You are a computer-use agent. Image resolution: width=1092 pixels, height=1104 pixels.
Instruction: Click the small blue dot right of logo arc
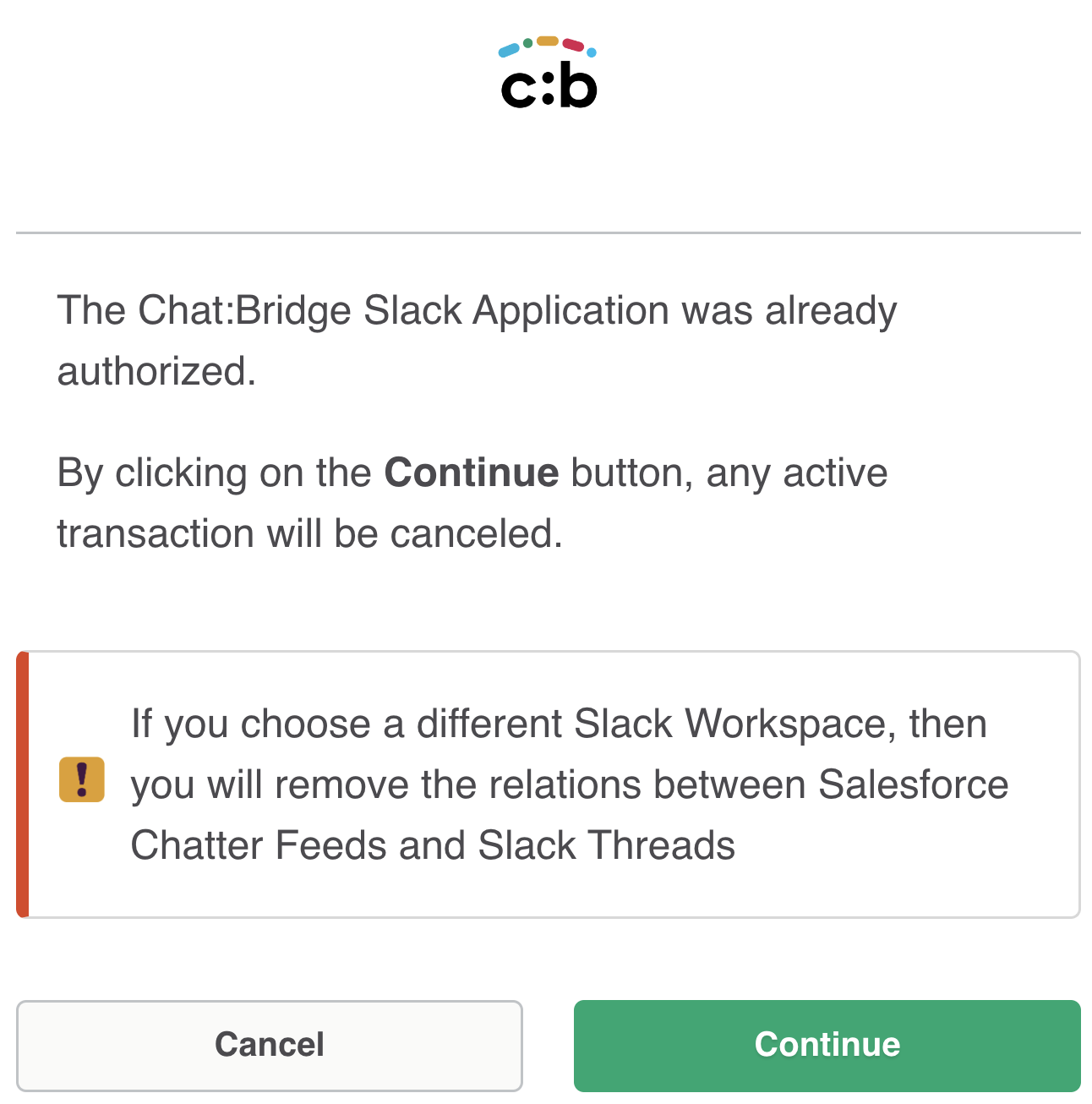[x=592, y=52]
